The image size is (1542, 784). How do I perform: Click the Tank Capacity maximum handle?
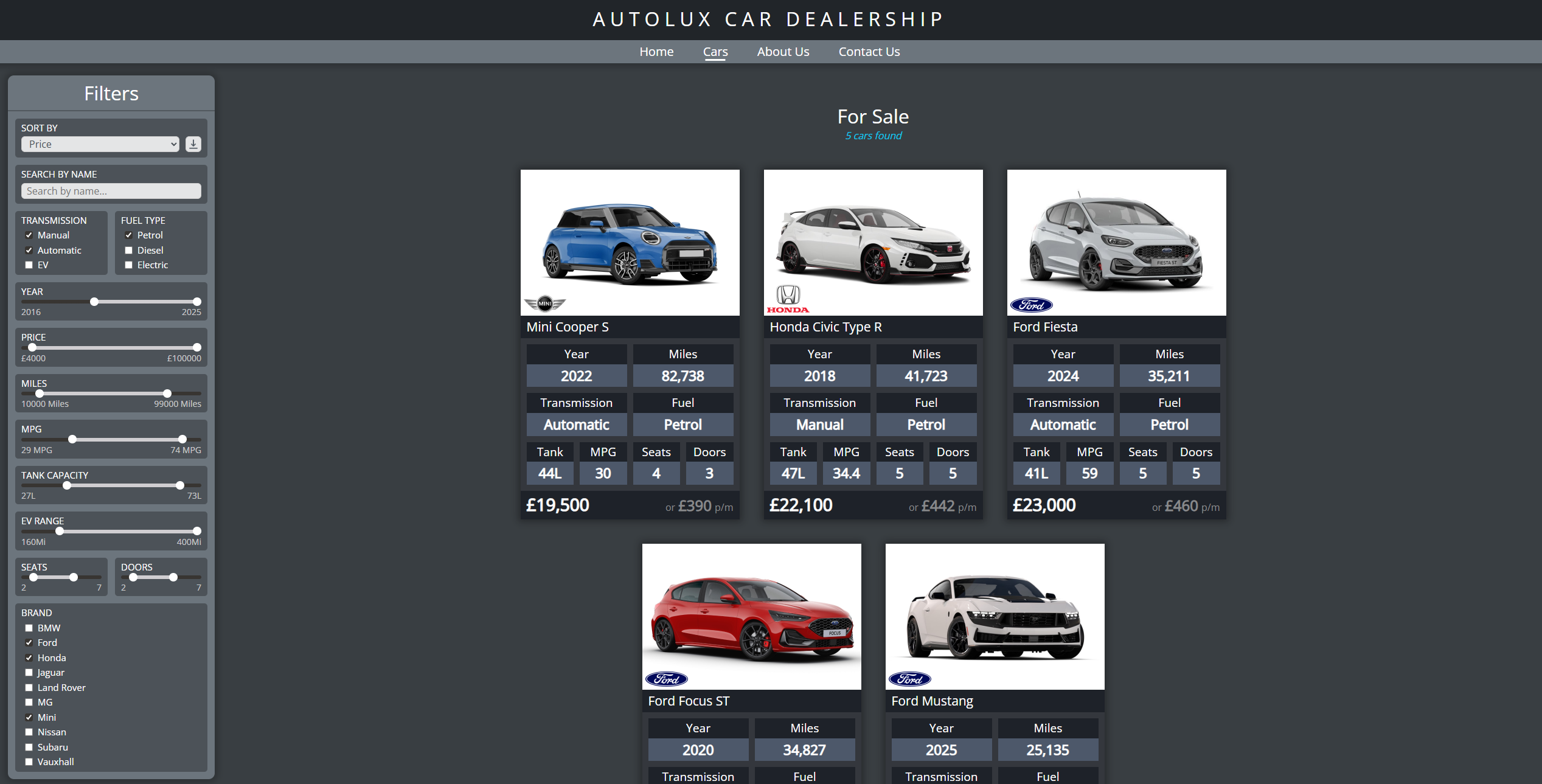[x=180, y=485]
